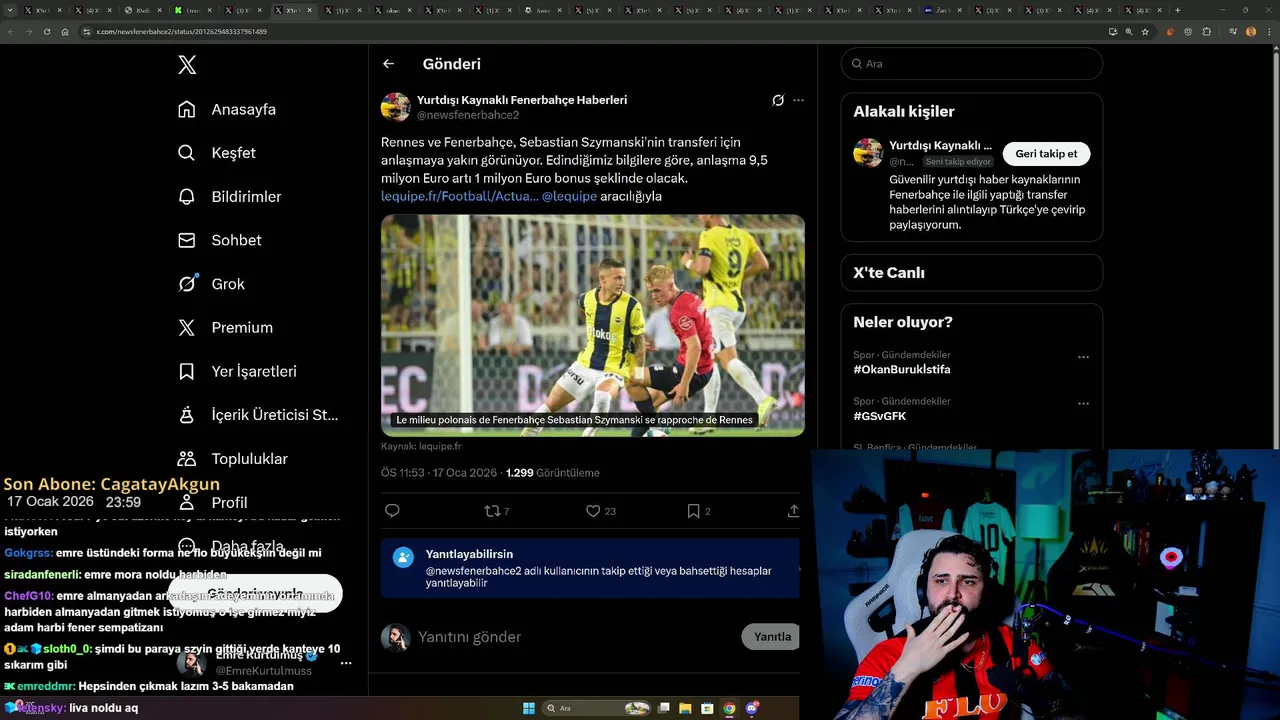Go to Keşfet explore page
The image size is (1280, 720).
point(216,153)
